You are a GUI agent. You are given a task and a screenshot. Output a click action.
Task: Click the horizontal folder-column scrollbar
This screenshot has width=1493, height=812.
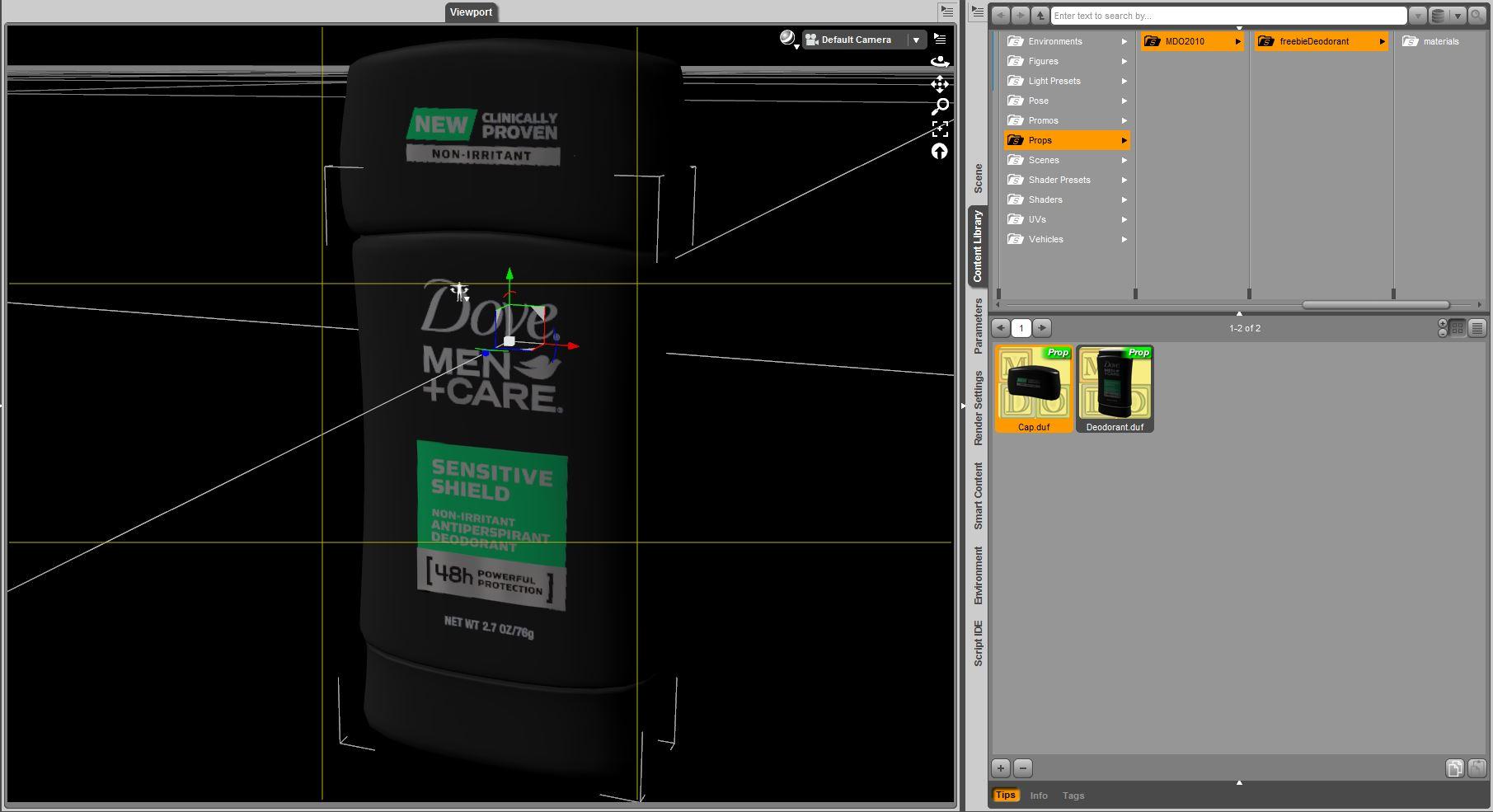point(1375,305)
